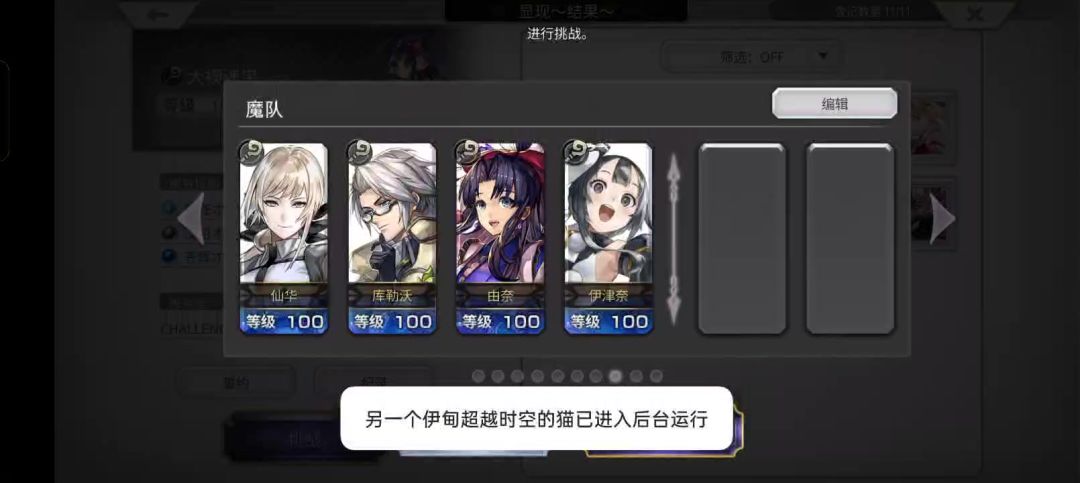
Task: Select the 伊津奈 character card
Action: pos(608,238)
